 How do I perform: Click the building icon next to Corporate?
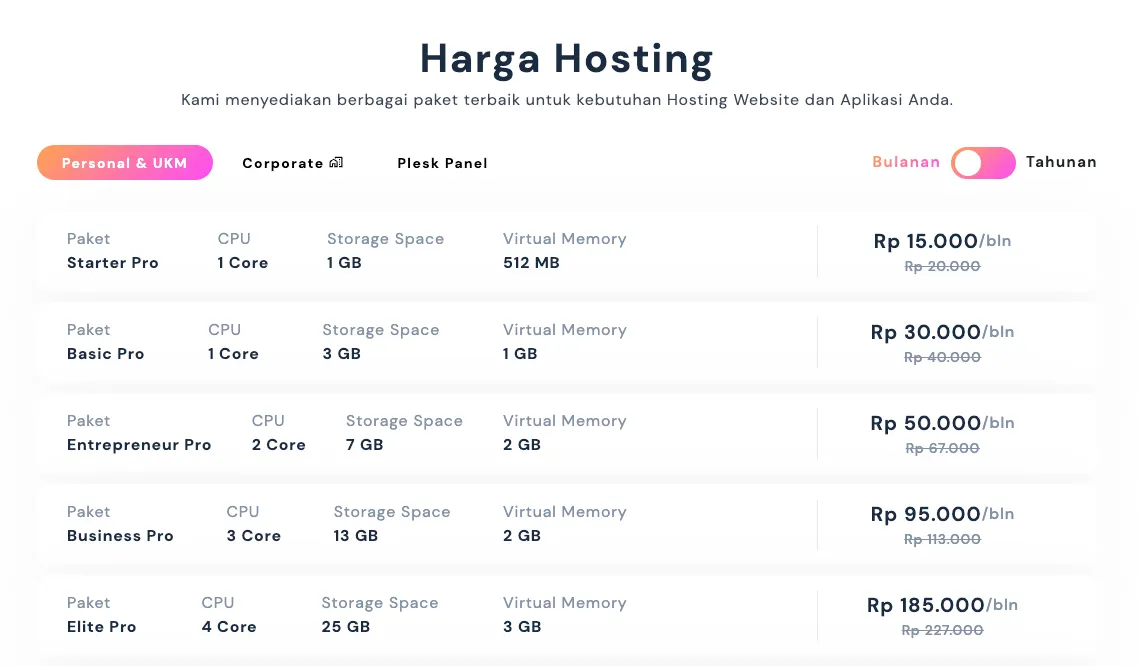(x=336, y=163)
